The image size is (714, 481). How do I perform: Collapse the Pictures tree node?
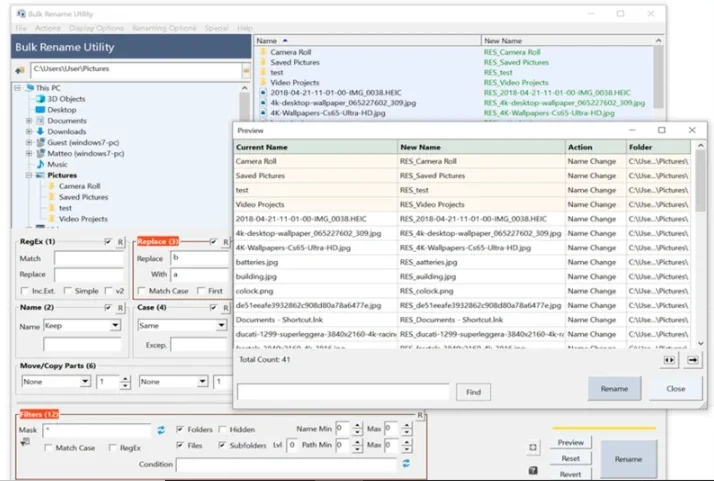click(29, 175)
